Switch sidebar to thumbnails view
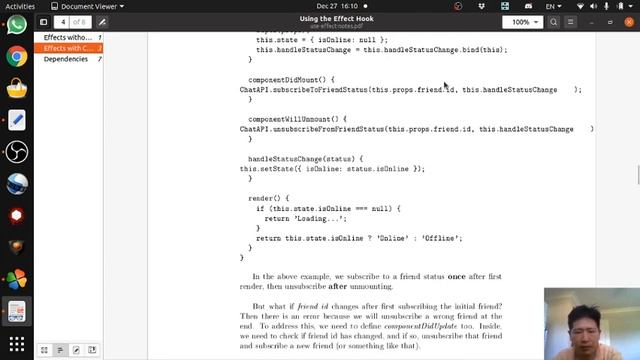 coord(44,350)
